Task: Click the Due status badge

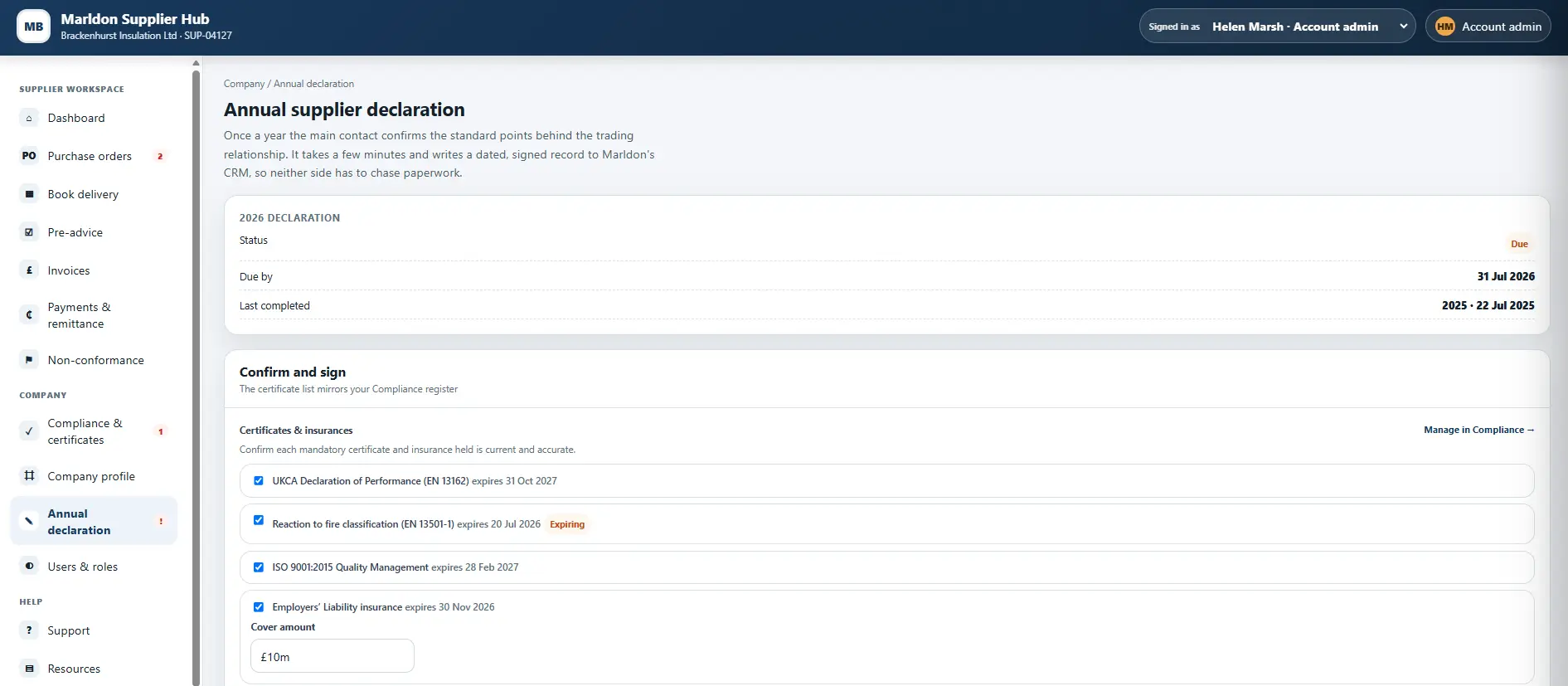Action: [x=1519, y=244]
